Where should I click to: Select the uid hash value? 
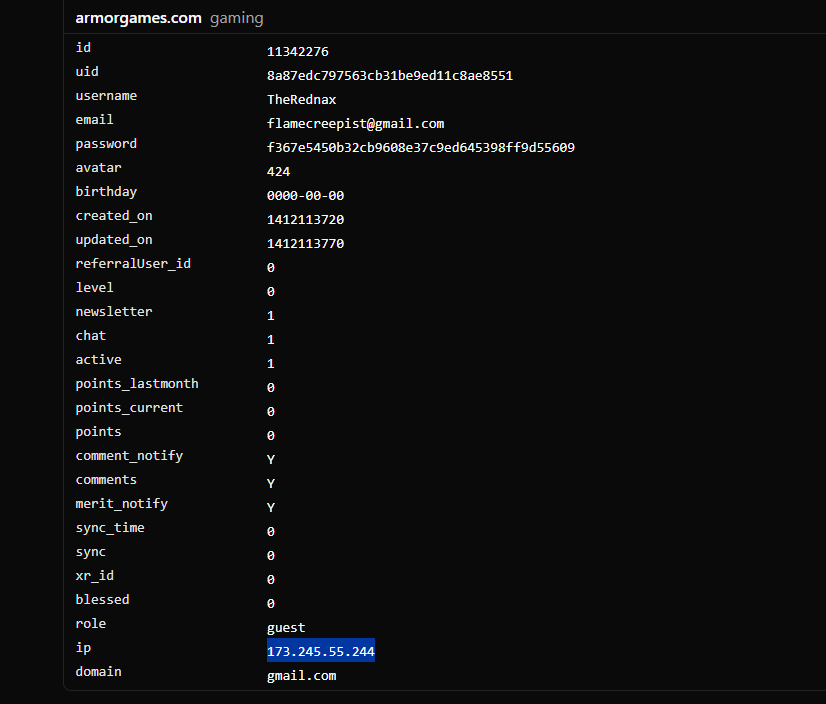pos(390,76)
